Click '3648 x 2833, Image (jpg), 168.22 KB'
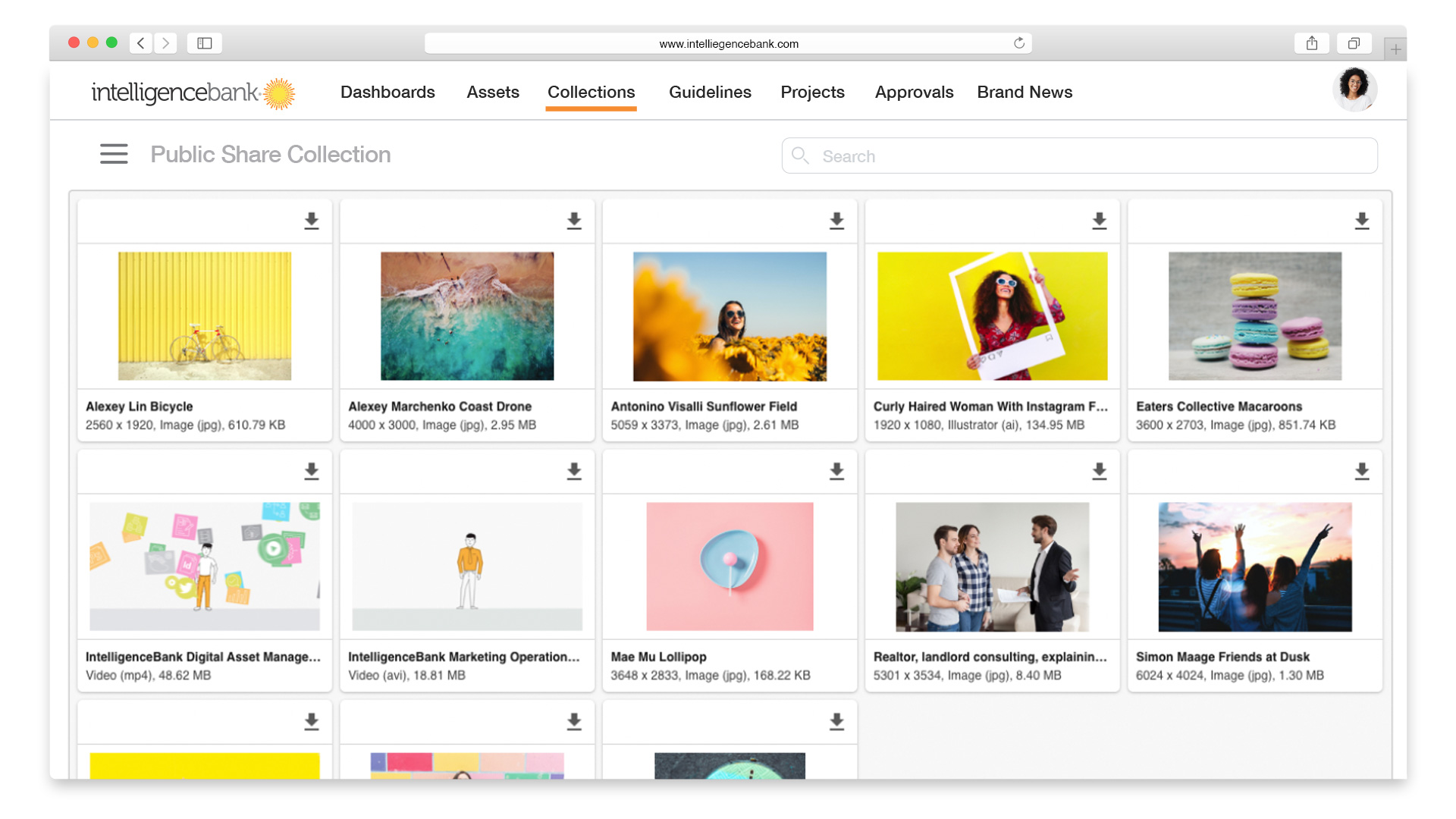Viewport: 1456px width, 819px height. point(711,675)
